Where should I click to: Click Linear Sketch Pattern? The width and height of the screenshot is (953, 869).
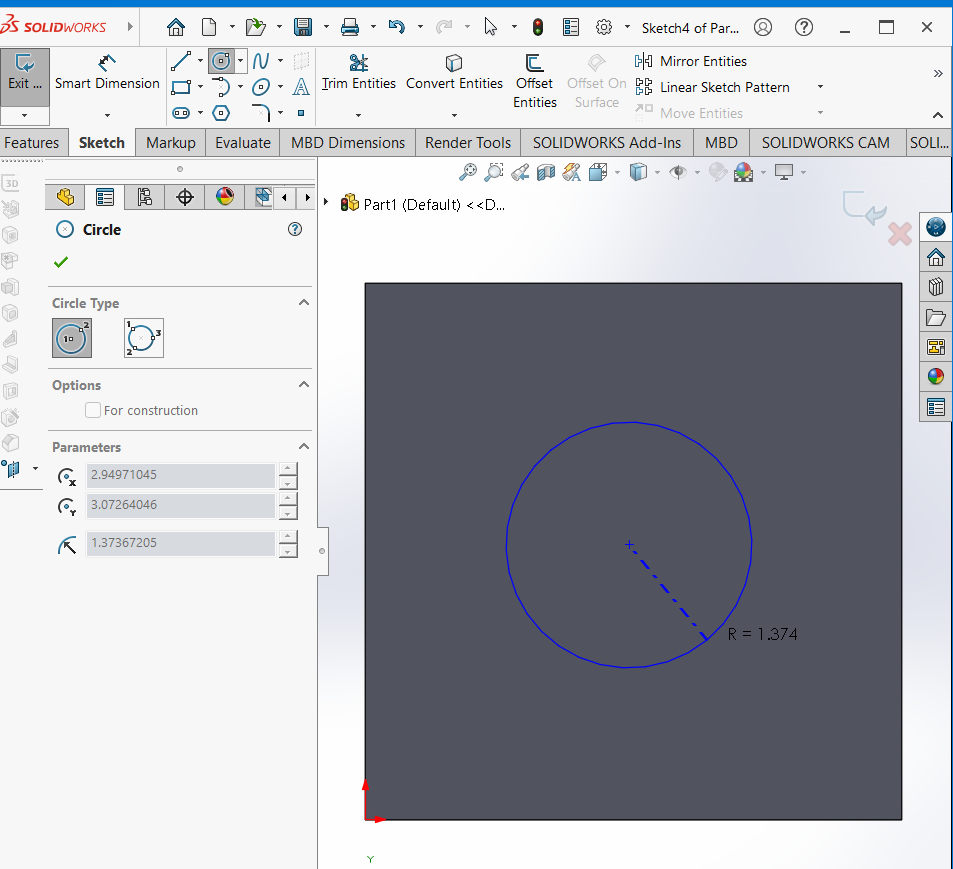(x=712, y=87)
